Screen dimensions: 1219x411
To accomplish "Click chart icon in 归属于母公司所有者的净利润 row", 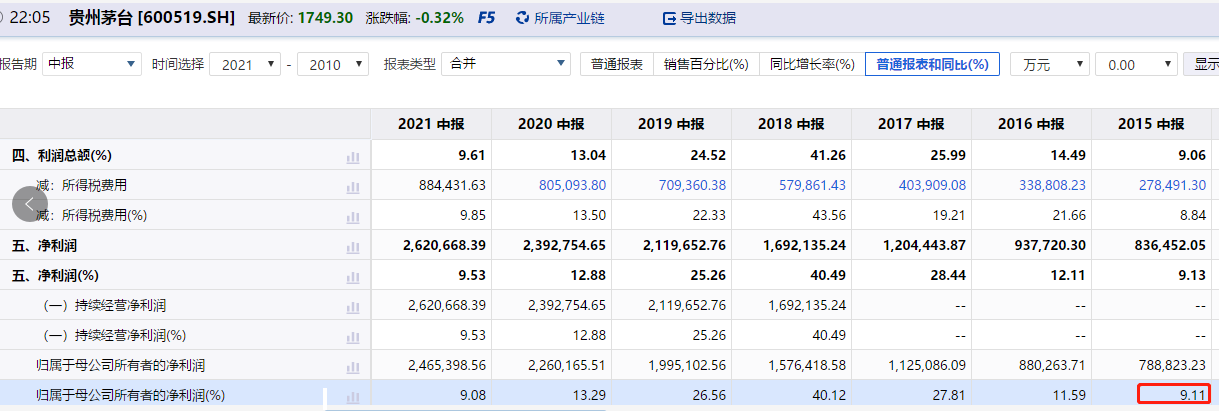I will click(352, 367).
